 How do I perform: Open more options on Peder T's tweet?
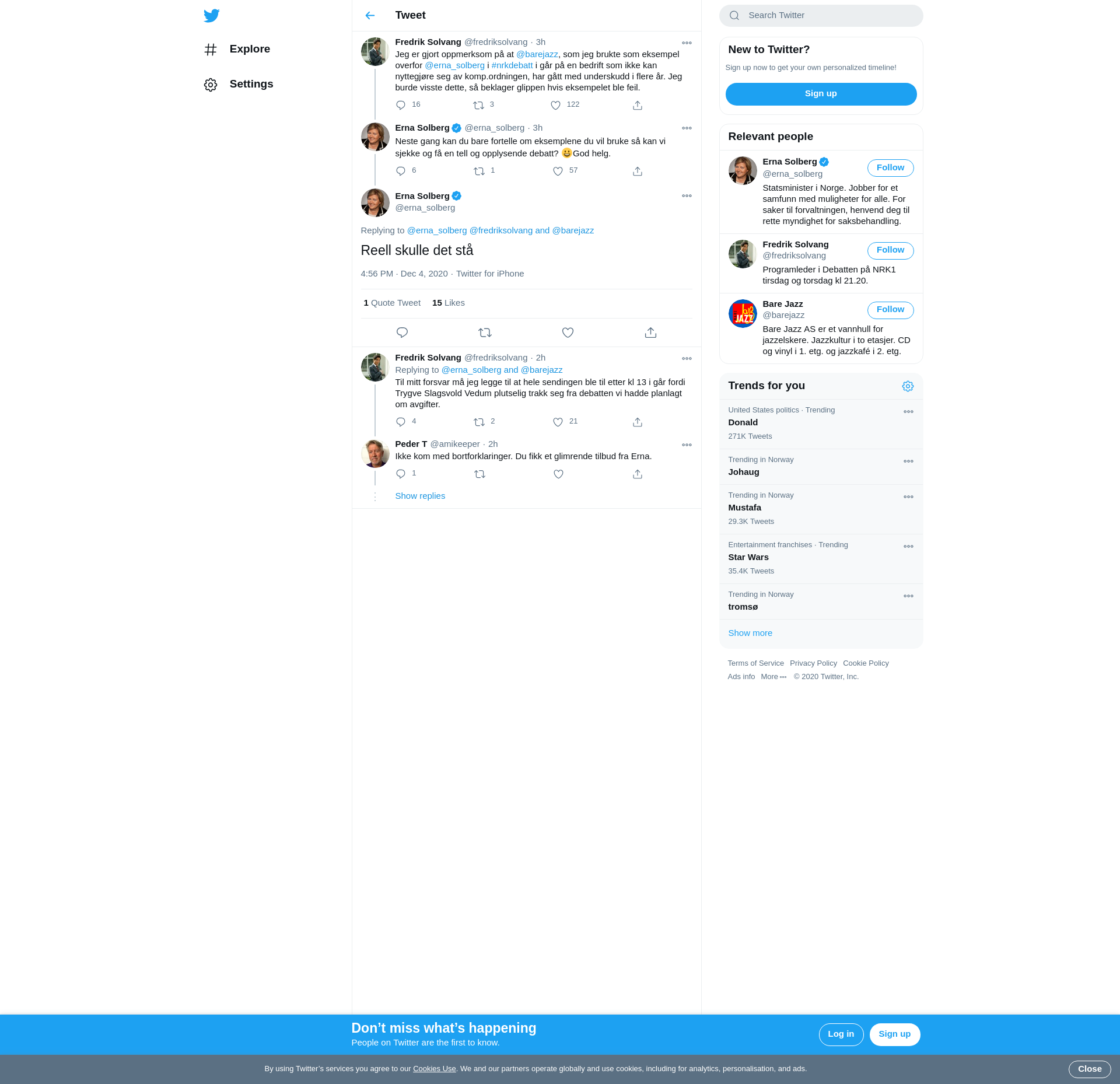pyautogui.click(x=687, y=445)
